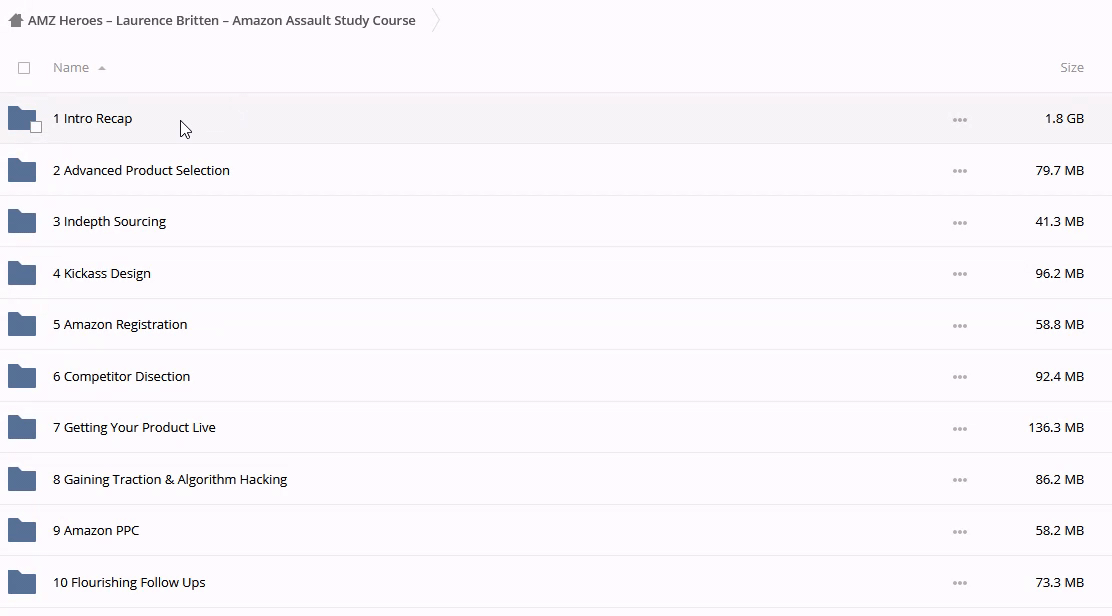This screenshot has width=1112, height=616.
Task: Open more options for 5 Amazon Registration
Action: [x=959, y=326]
